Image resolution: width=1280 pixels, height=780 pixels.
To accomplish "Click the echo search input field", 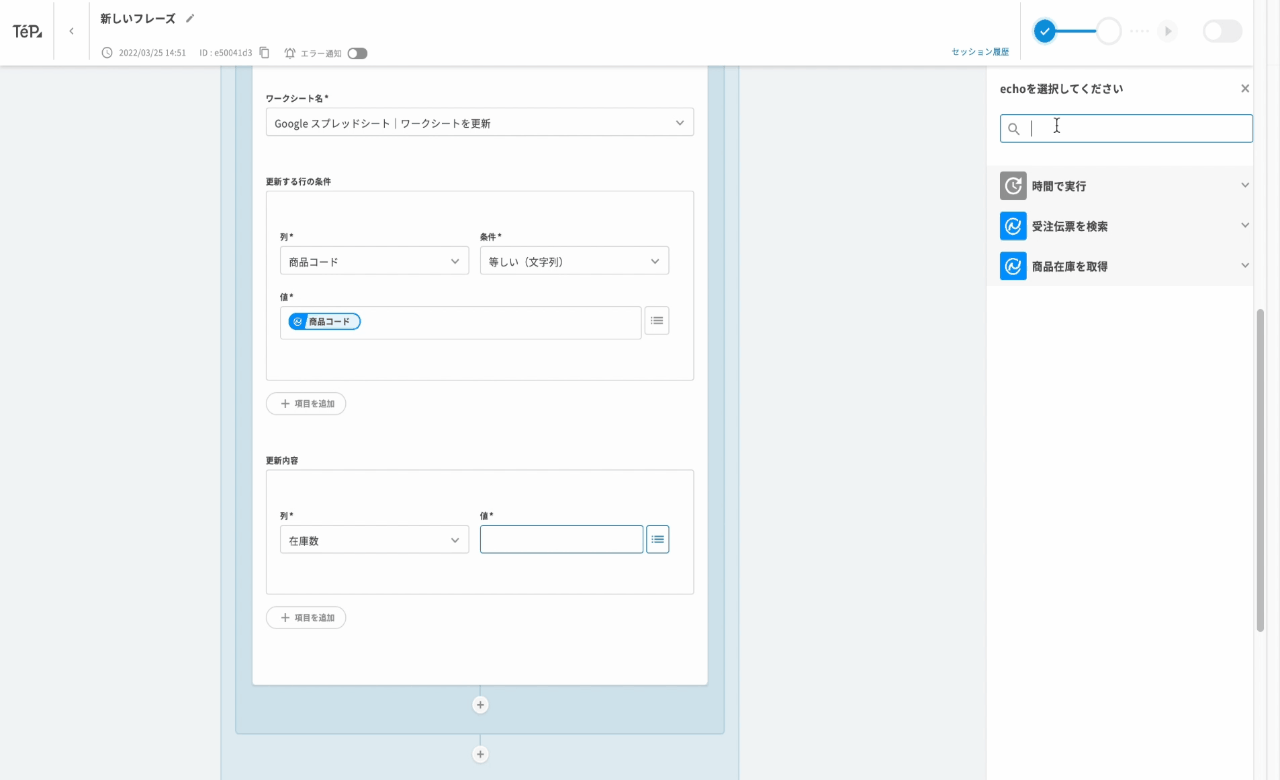I will [x=1137, y=128].
